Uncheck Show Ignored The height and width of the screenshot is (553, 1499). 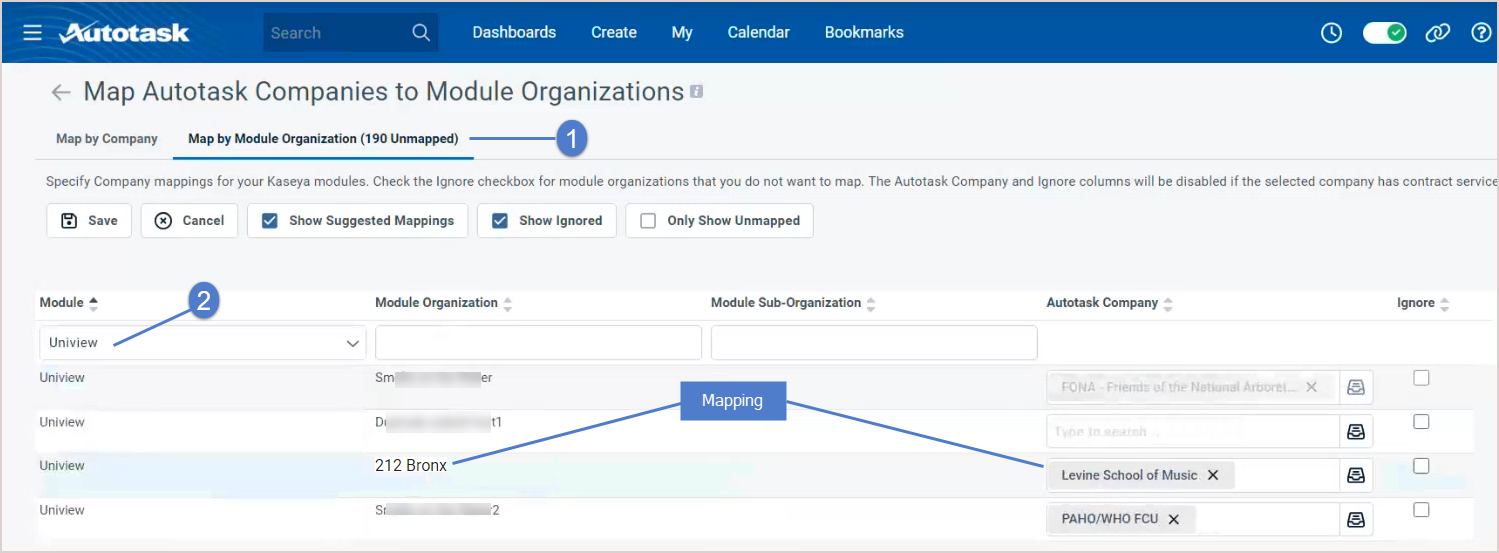pyautogui.click(x=500, y=221)
